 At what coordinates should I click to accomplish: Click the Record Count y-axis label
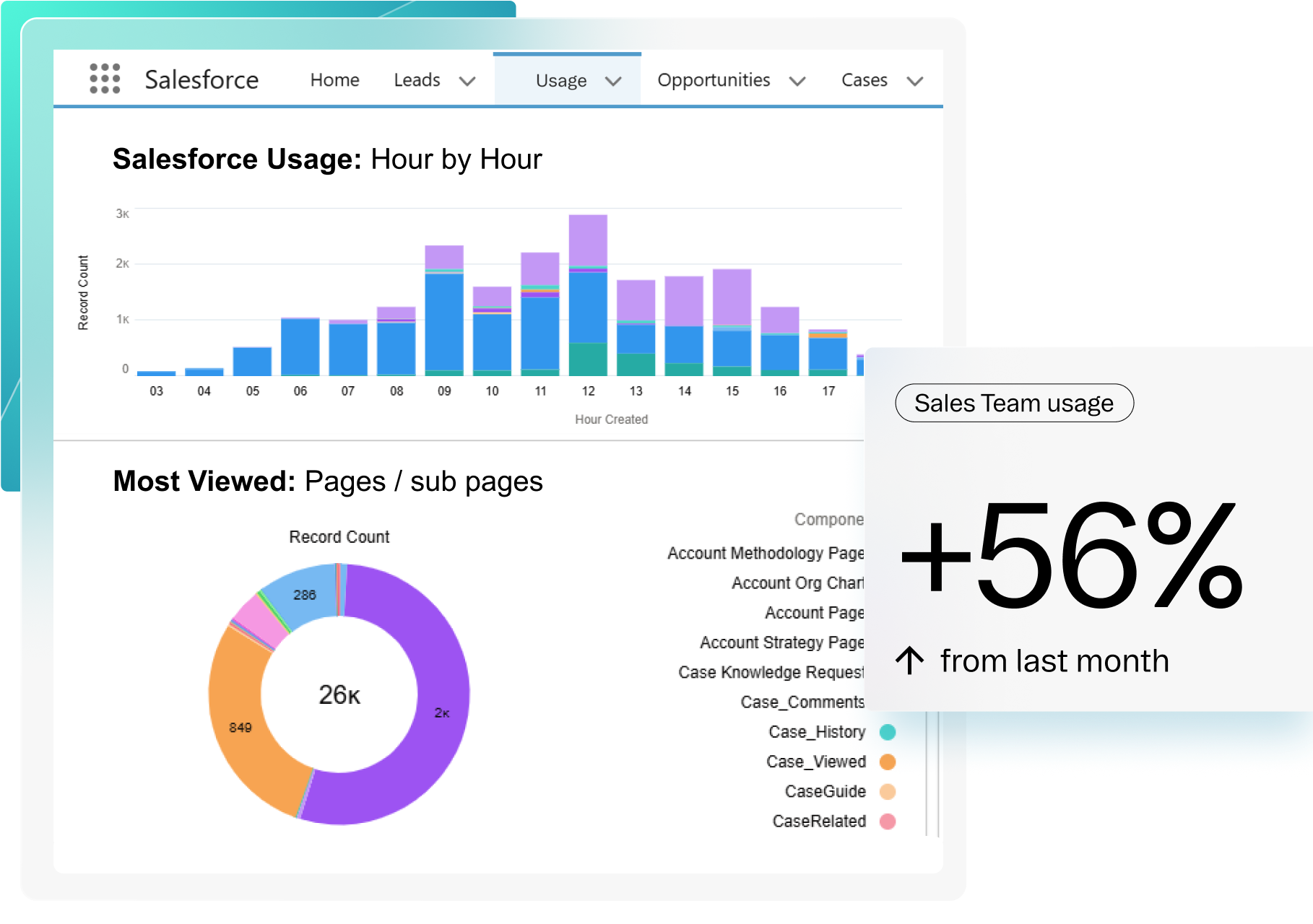[83, 292]
